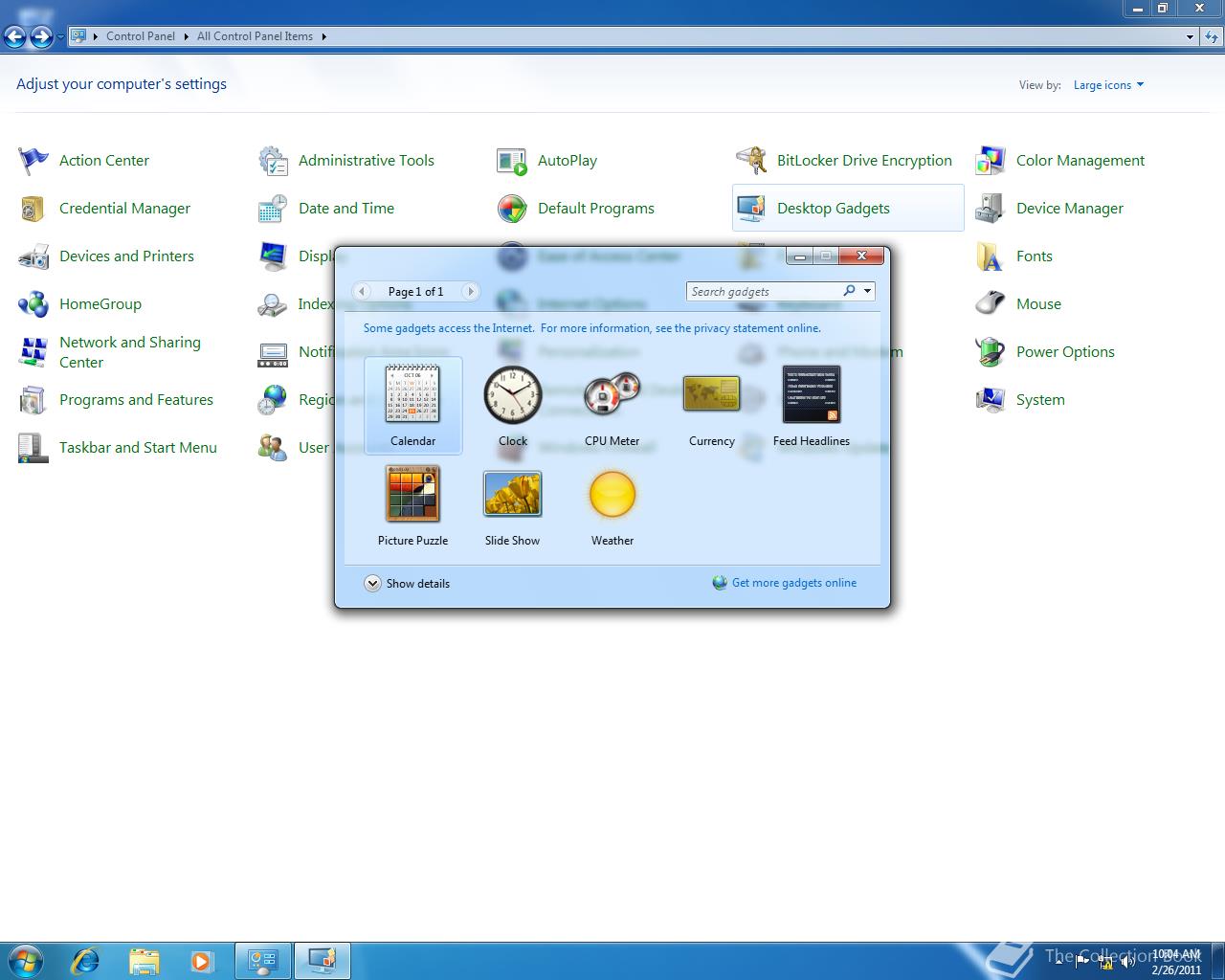Click All Control Panel Items breadcrumb
The height and width of the screenshot is (980, 1225).
point(255,36)
